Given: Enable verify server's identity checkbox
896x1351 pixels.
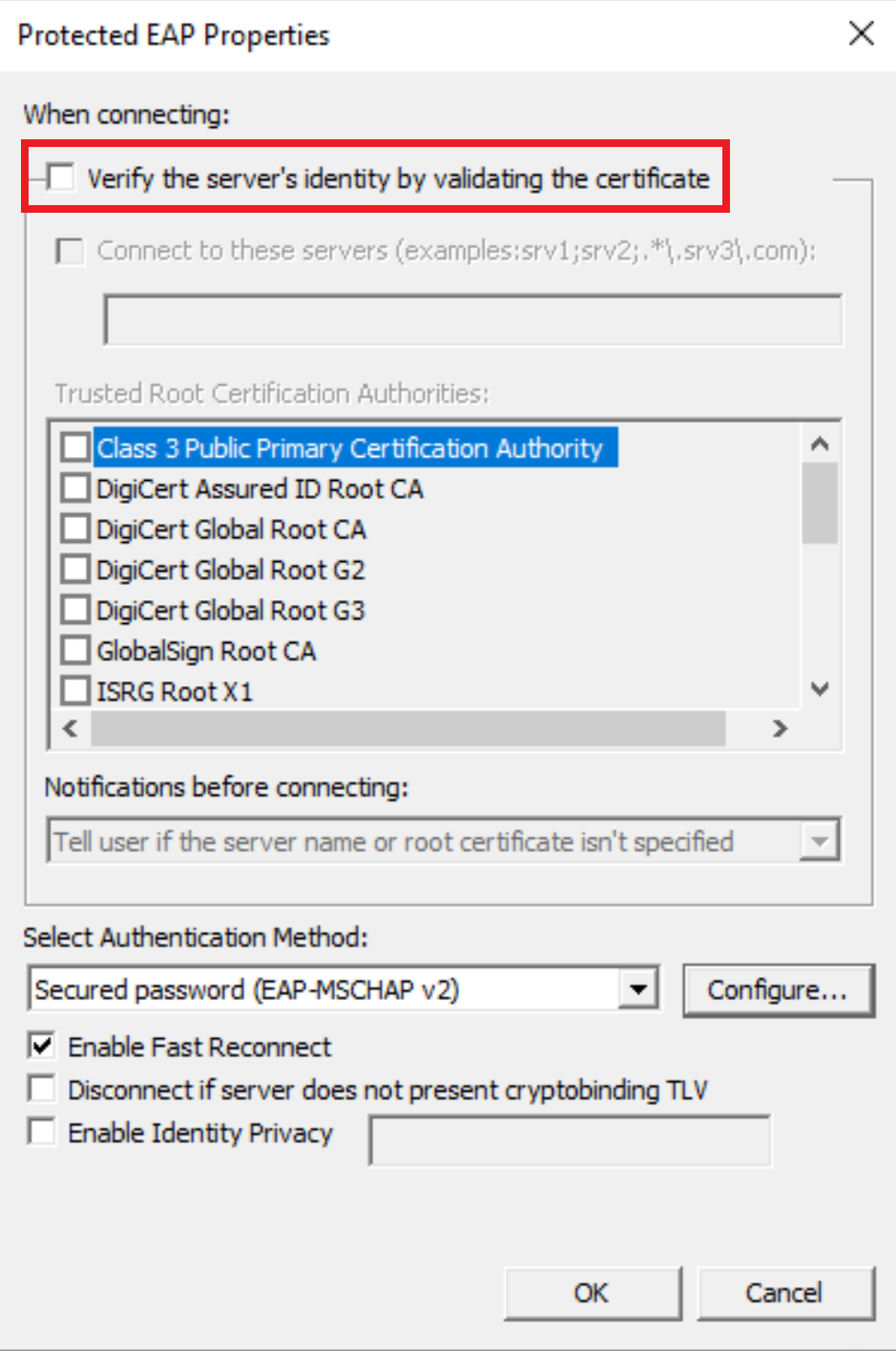Looking at the screenshot, I should [x=62, y=177].
